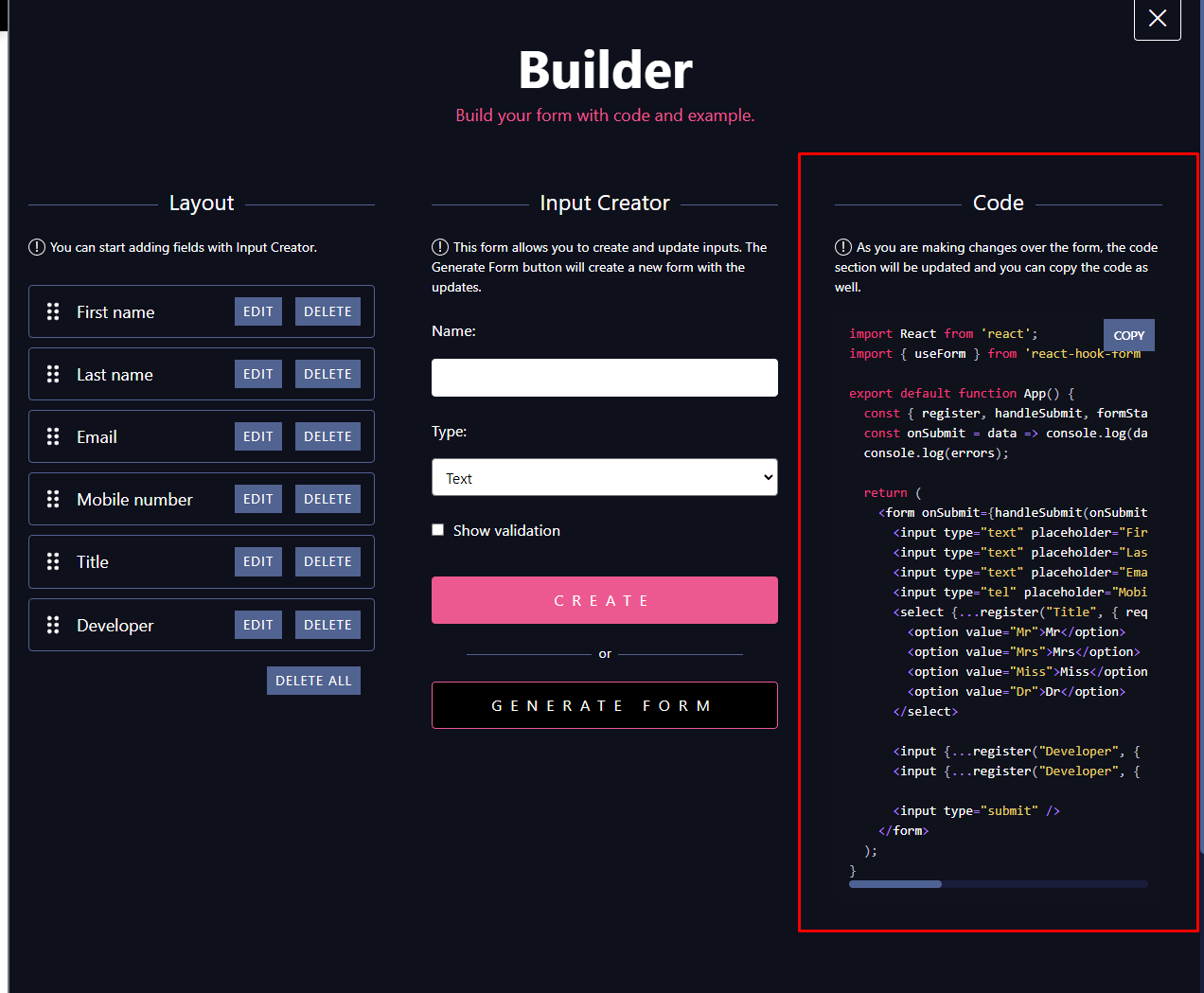The height and width of the screenshot is (993, 1204).
Task: Click the info icon in Layout section
Action: click(37, 247)
